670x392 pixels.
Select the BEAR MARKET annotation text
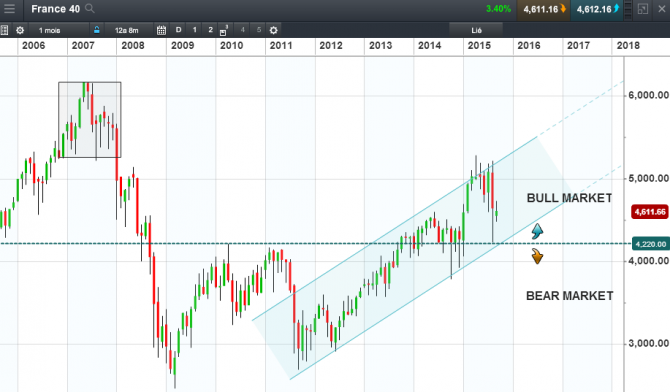[570, 296]
